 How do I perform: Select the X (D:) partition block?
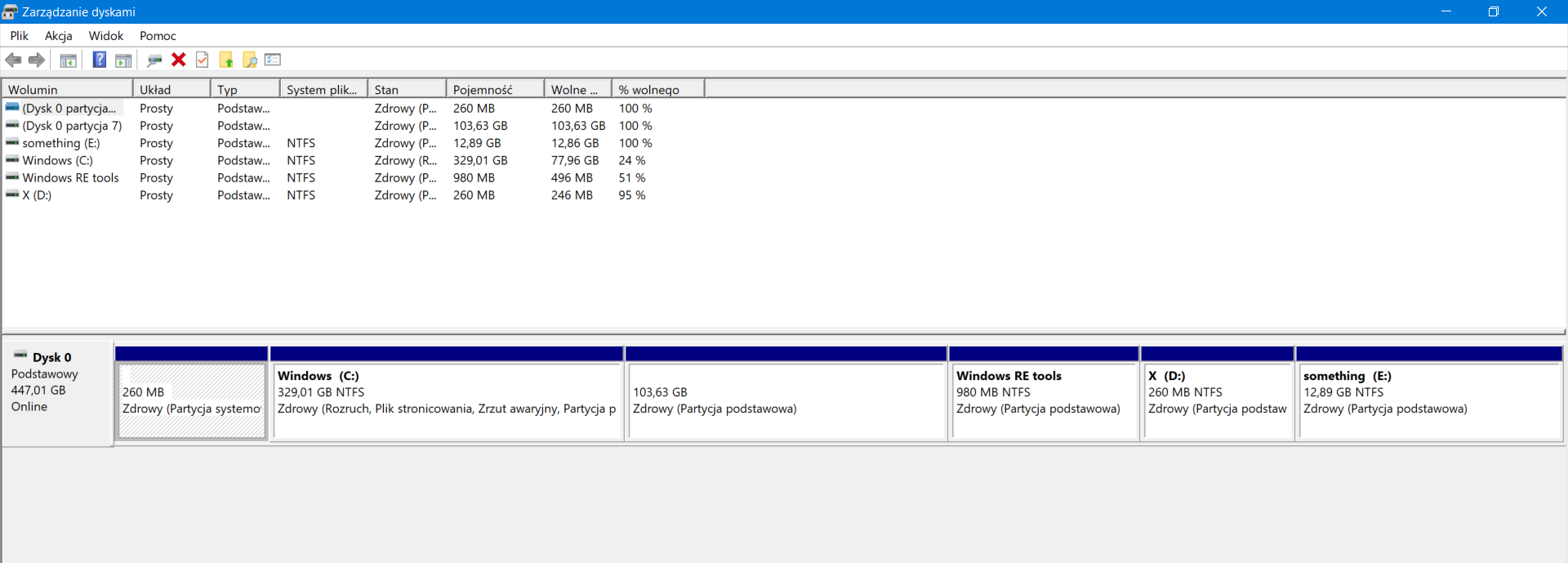1217,400
